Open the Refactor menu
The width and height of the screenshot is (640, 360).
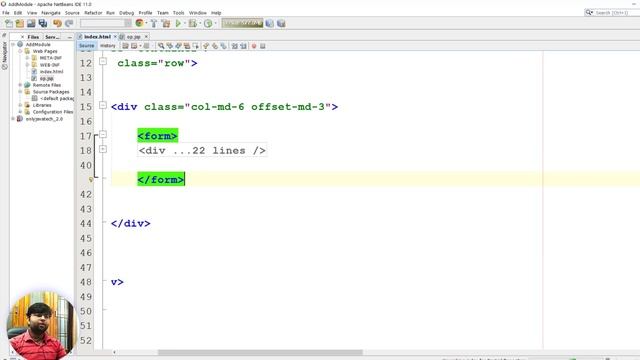(93, 13)
